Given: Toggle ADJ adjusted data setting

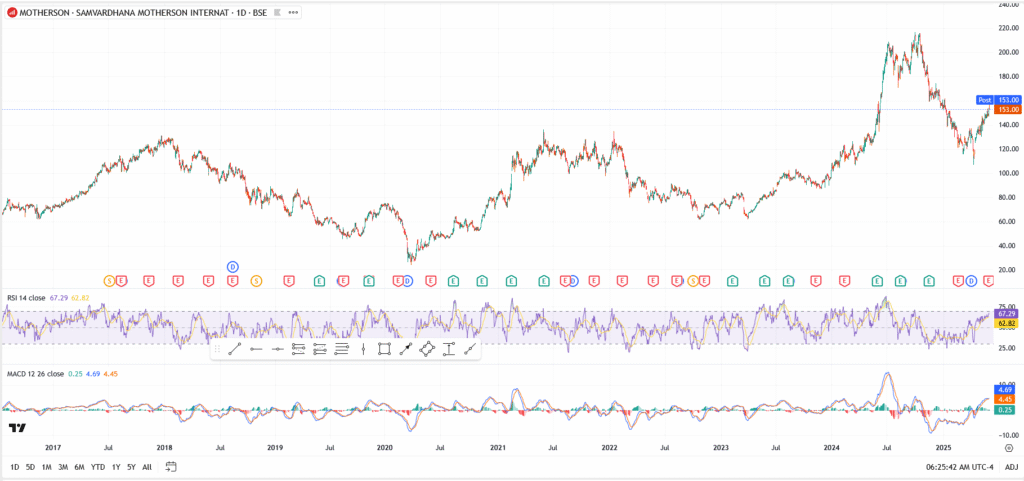Looking at the screenshot, I should [1009, 467].
